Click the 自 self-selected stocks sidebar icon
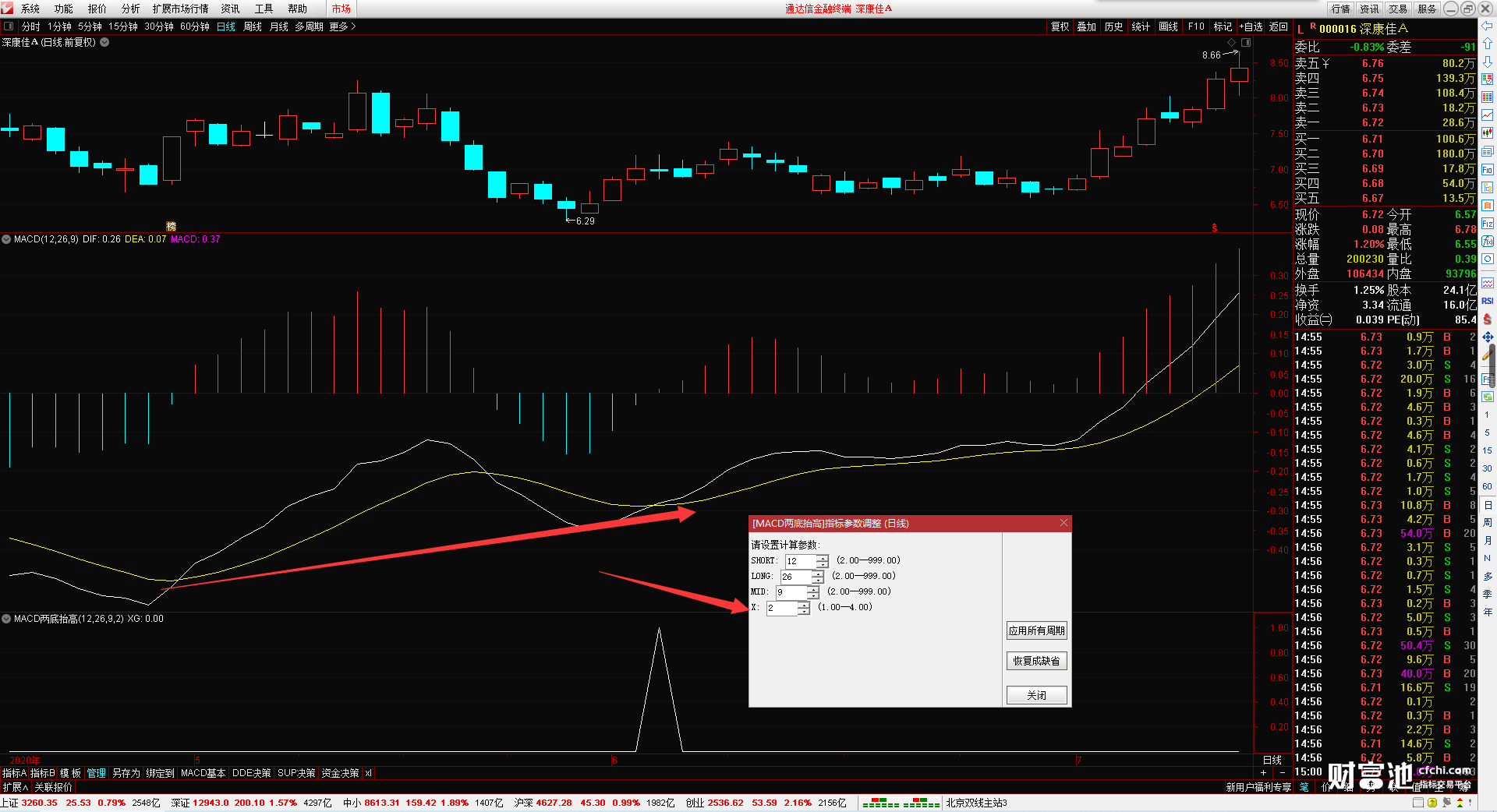 tap(1488, 205)
